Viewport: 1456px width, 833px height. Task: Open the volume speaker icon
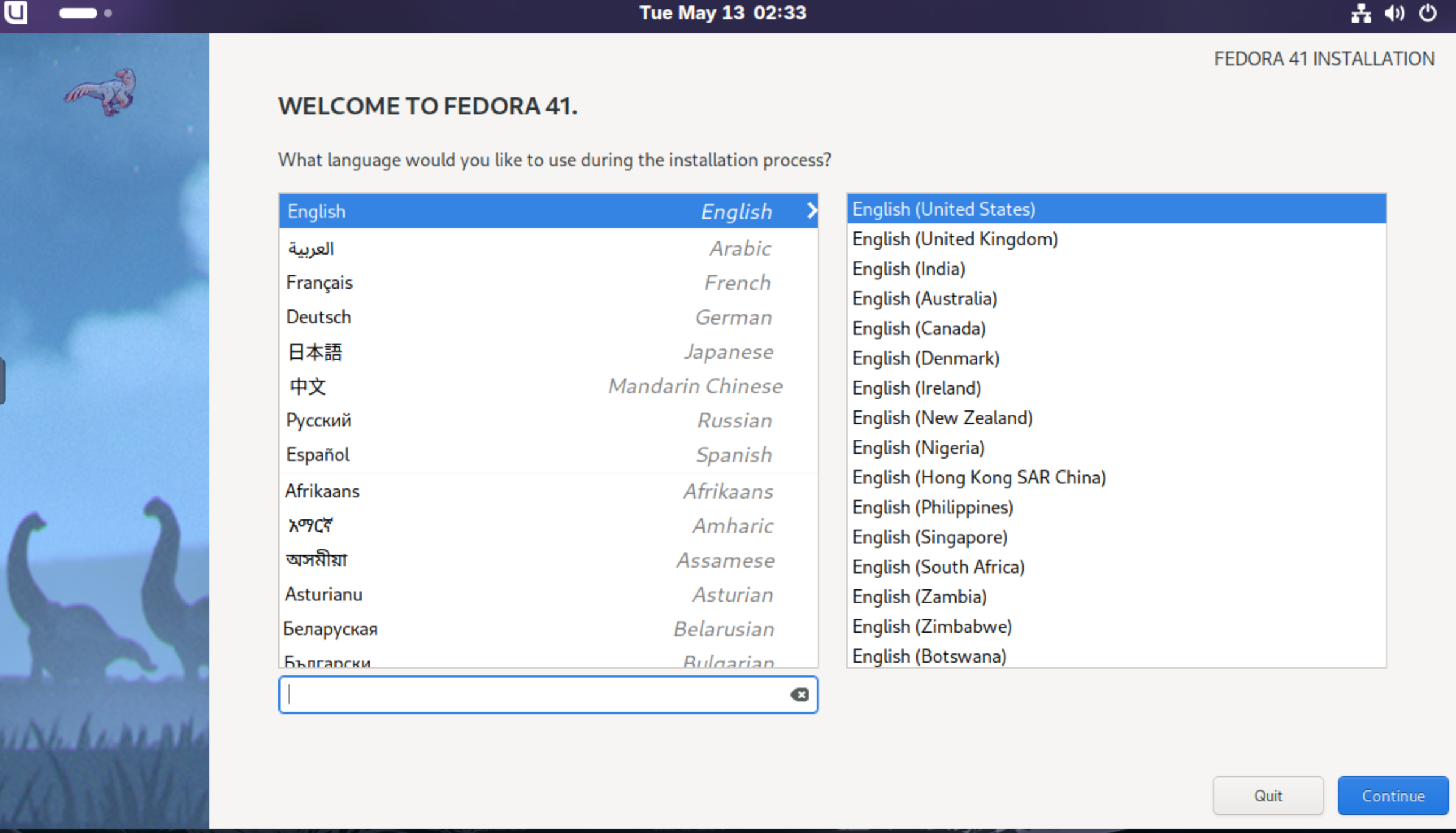[1394, 13]
